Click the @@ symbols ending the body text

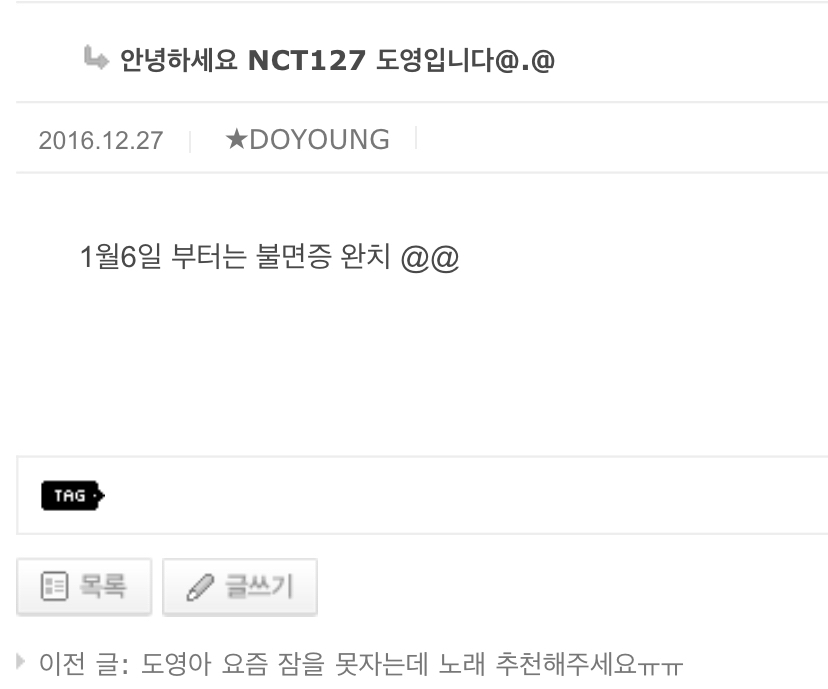430,258
